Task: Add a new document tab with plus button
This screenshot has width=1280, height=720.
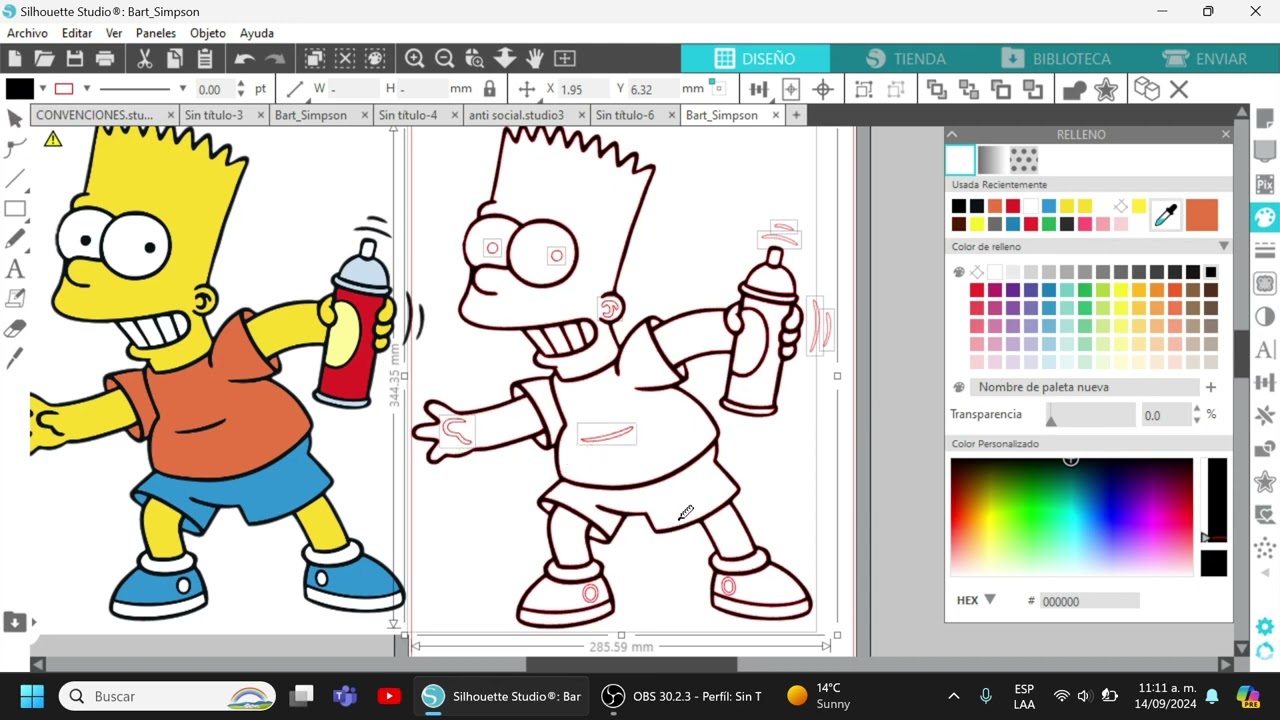Action: 796,115
